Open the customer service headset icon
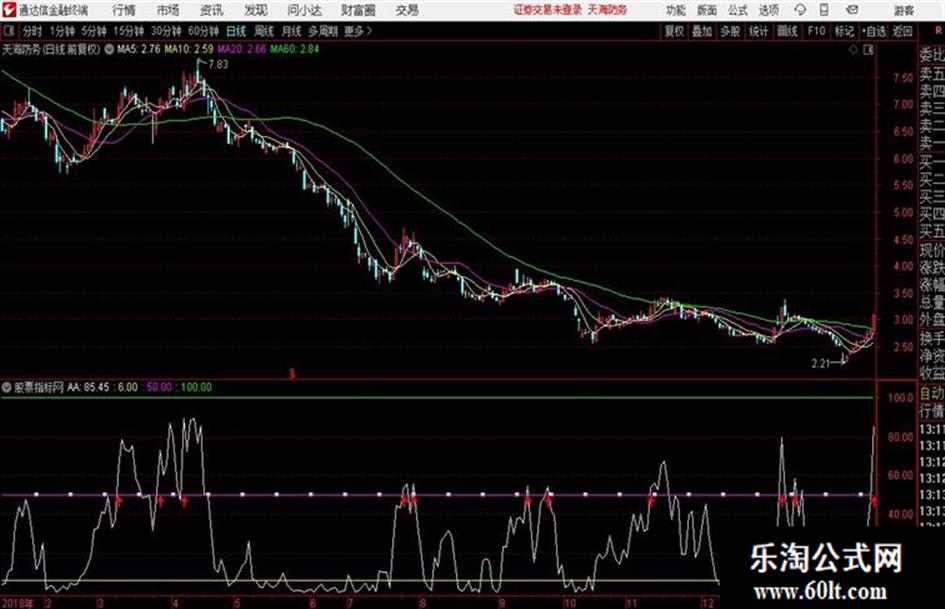This screenshot has height=609, width=945. (800, 10)
